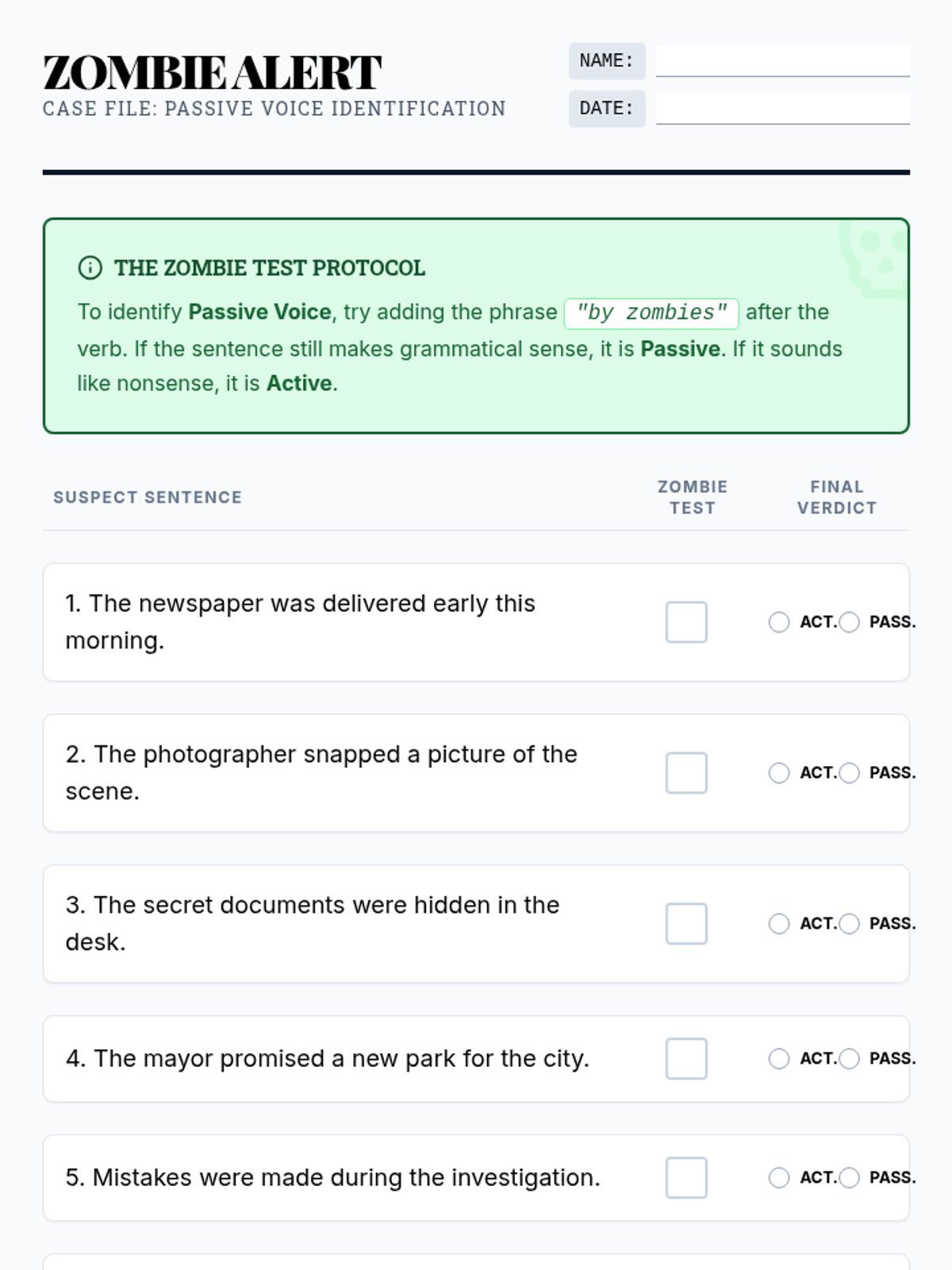
Task: Click the info icon beside Zombie Test Protocol
Action: pos(90,268)
